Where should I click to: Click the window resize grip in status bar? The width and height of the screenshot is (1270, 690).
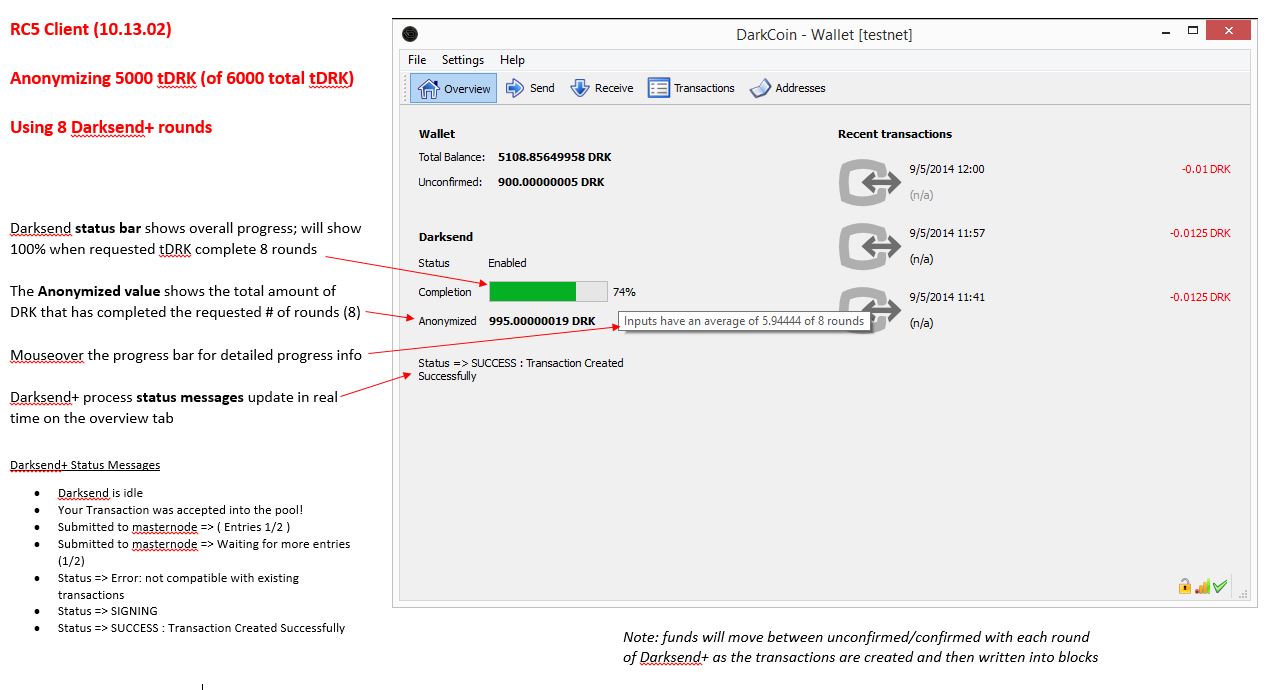(x=1244, y=593)
